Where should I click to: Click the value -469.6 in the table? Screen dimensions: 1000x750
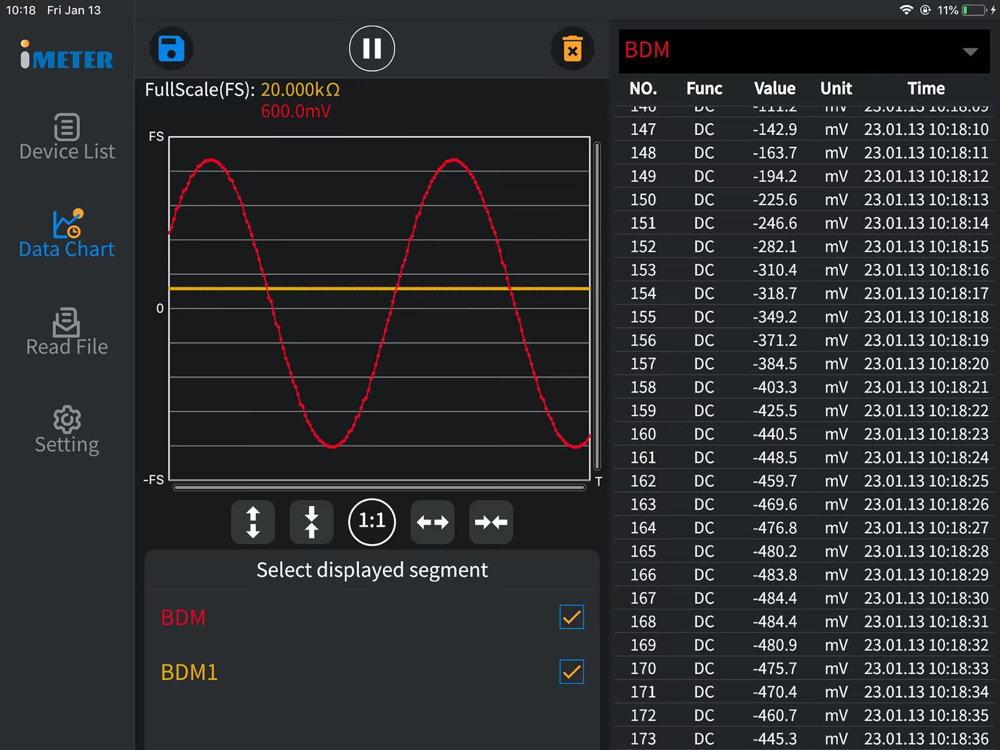click(x=774, y=504)
